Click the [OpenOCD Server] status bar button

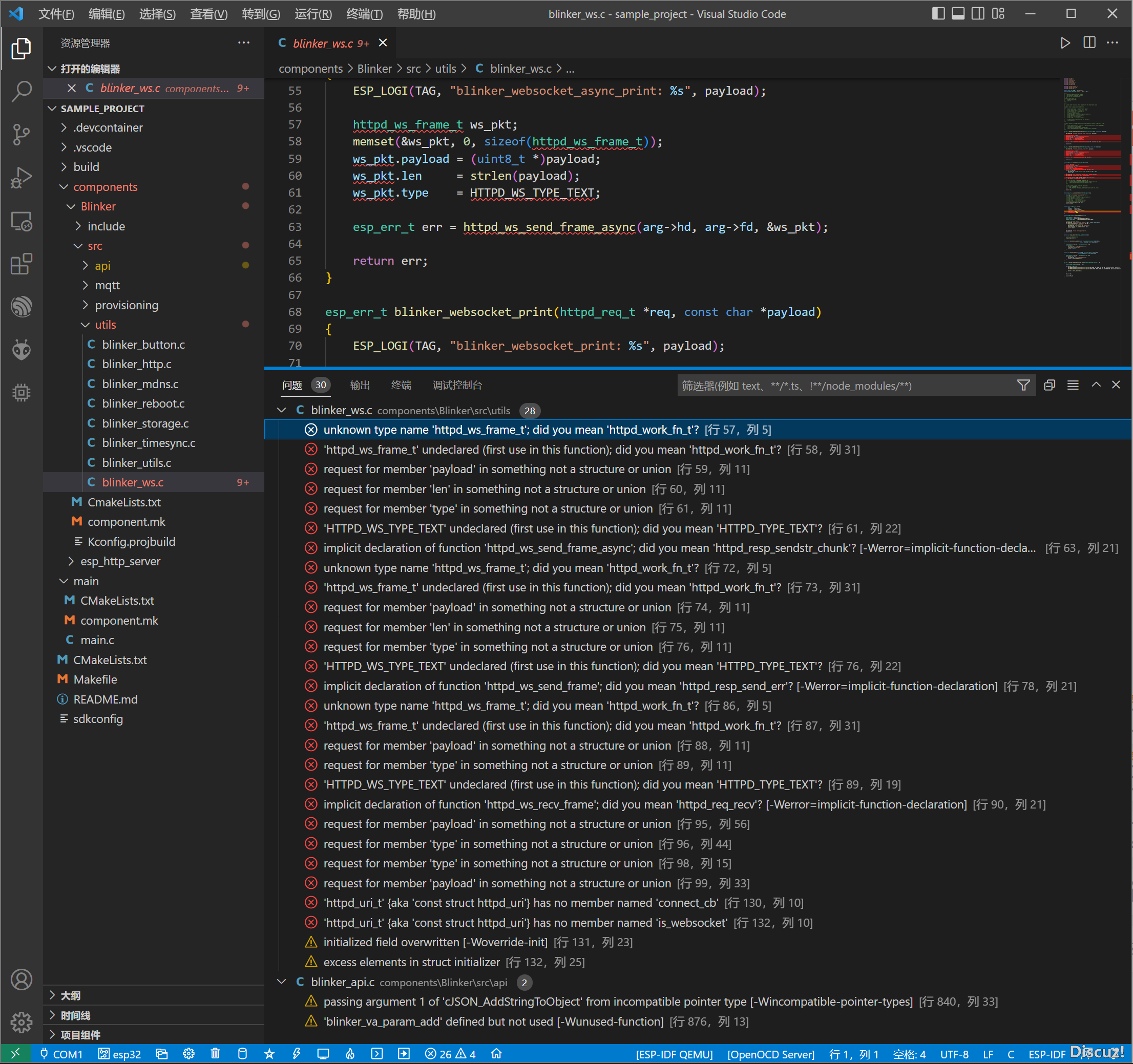(x=770, y=1054)
